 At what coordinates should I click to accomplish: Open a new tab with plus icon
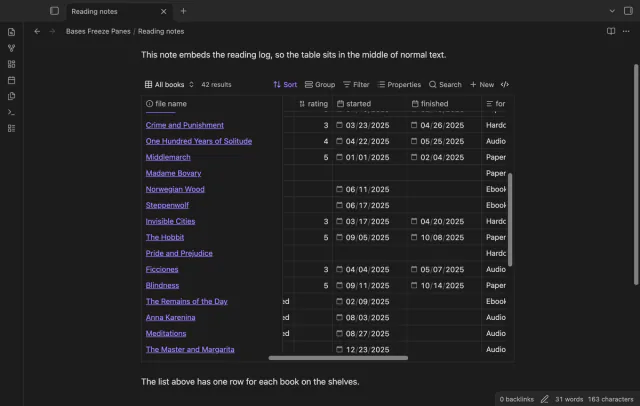click(x=183, y=11)
